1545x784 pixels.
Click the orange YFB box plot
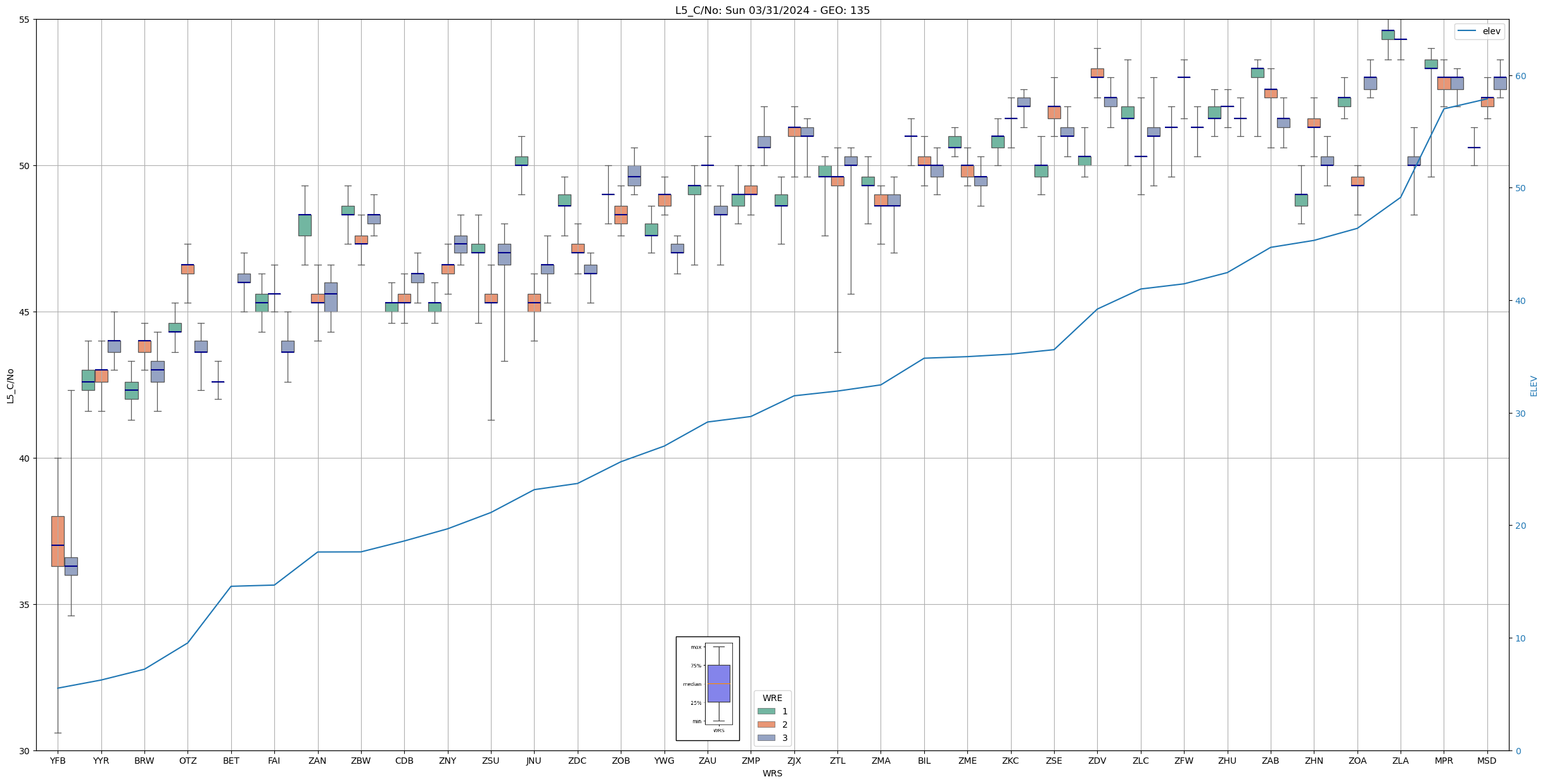tap(58, 541)
